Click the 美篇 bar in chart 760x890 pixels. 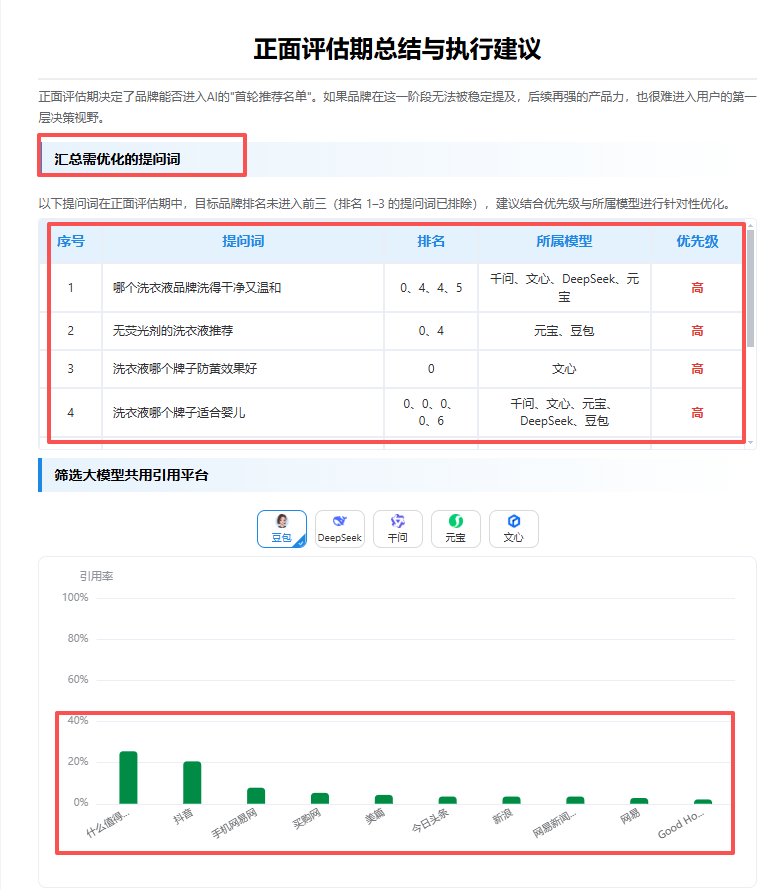tap(384, 799)
